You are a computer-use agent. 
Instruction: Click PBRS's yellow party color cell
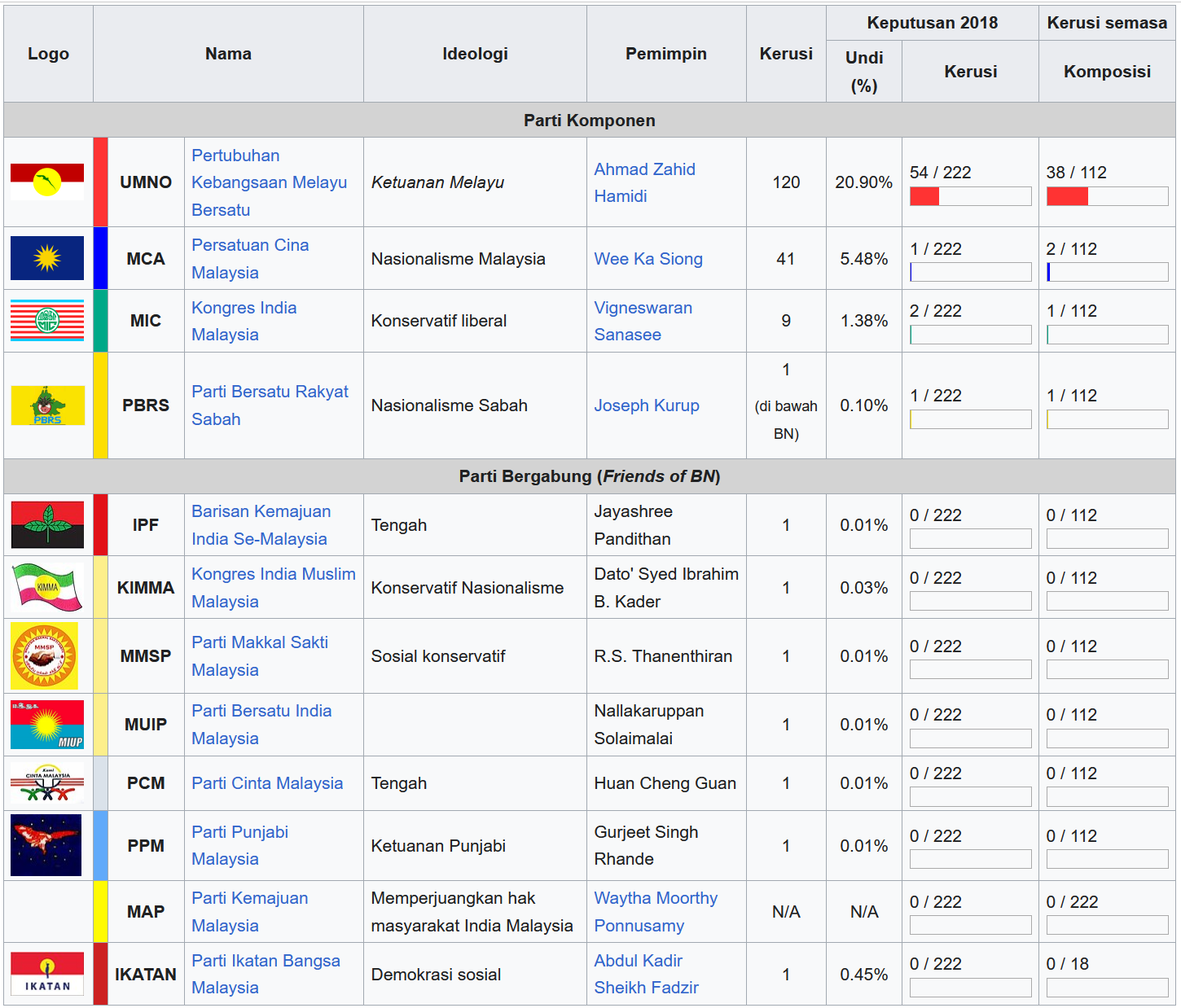[101, 405]
